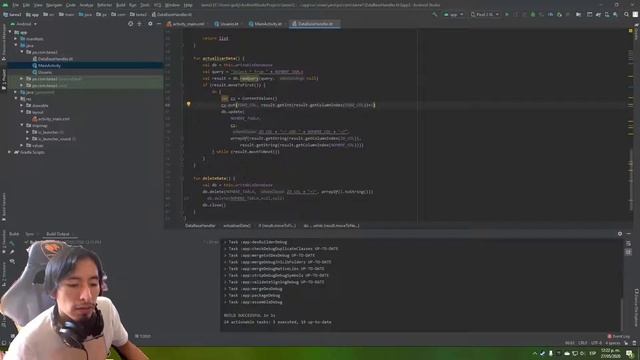The image size is (640, 360).
Task: Open the Navigate menu
Action: [54, 5]
